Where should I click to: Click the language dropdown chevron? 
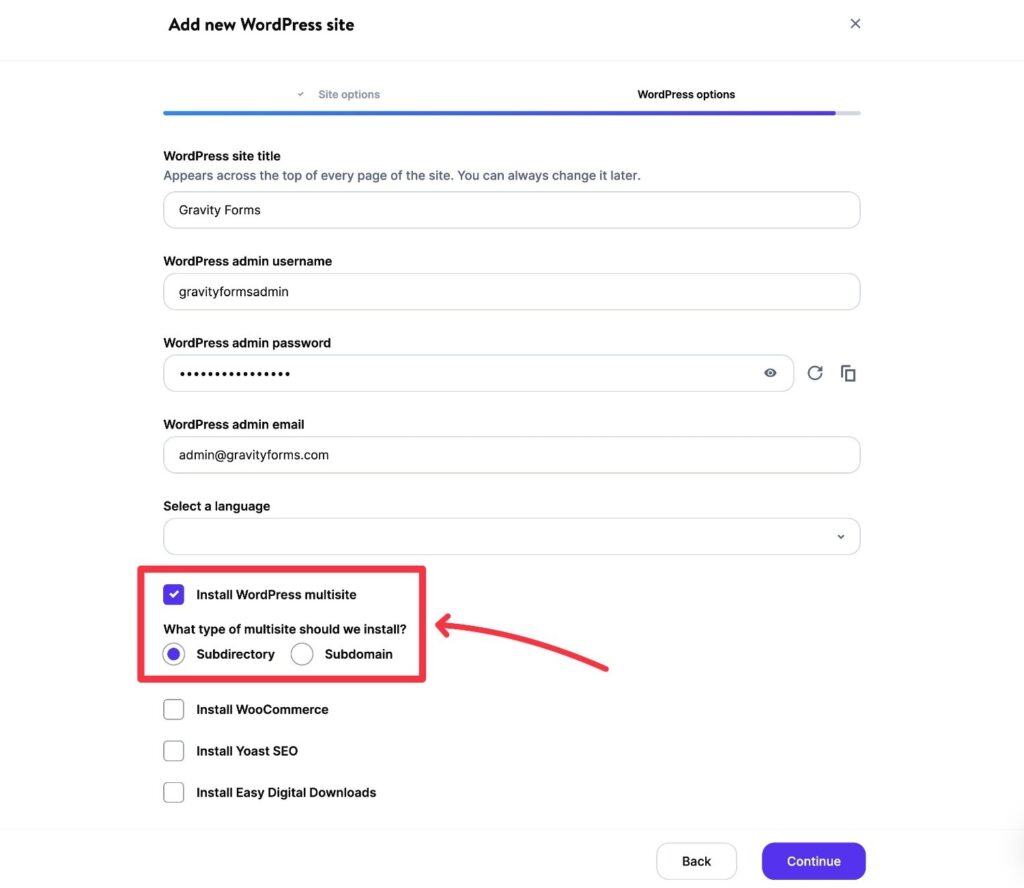click(x=840, y=536)
